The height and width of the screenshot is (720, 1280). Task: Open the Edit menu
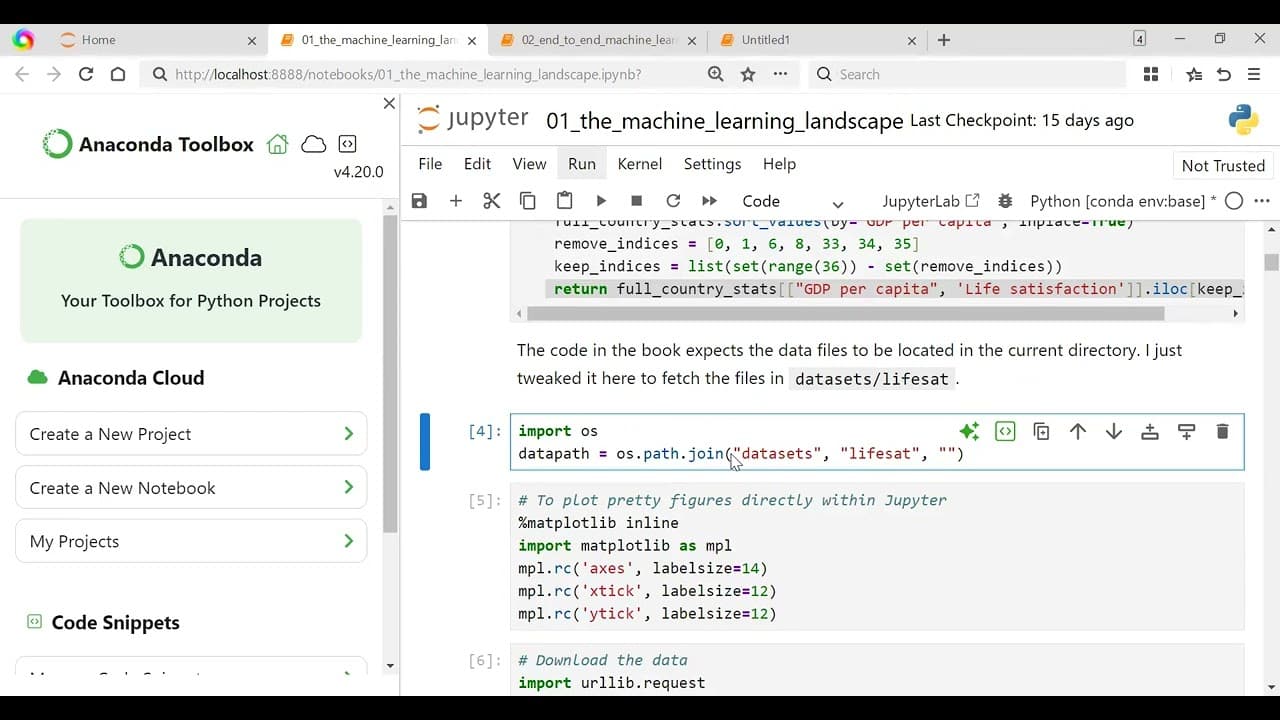click(x=477, y=164)
